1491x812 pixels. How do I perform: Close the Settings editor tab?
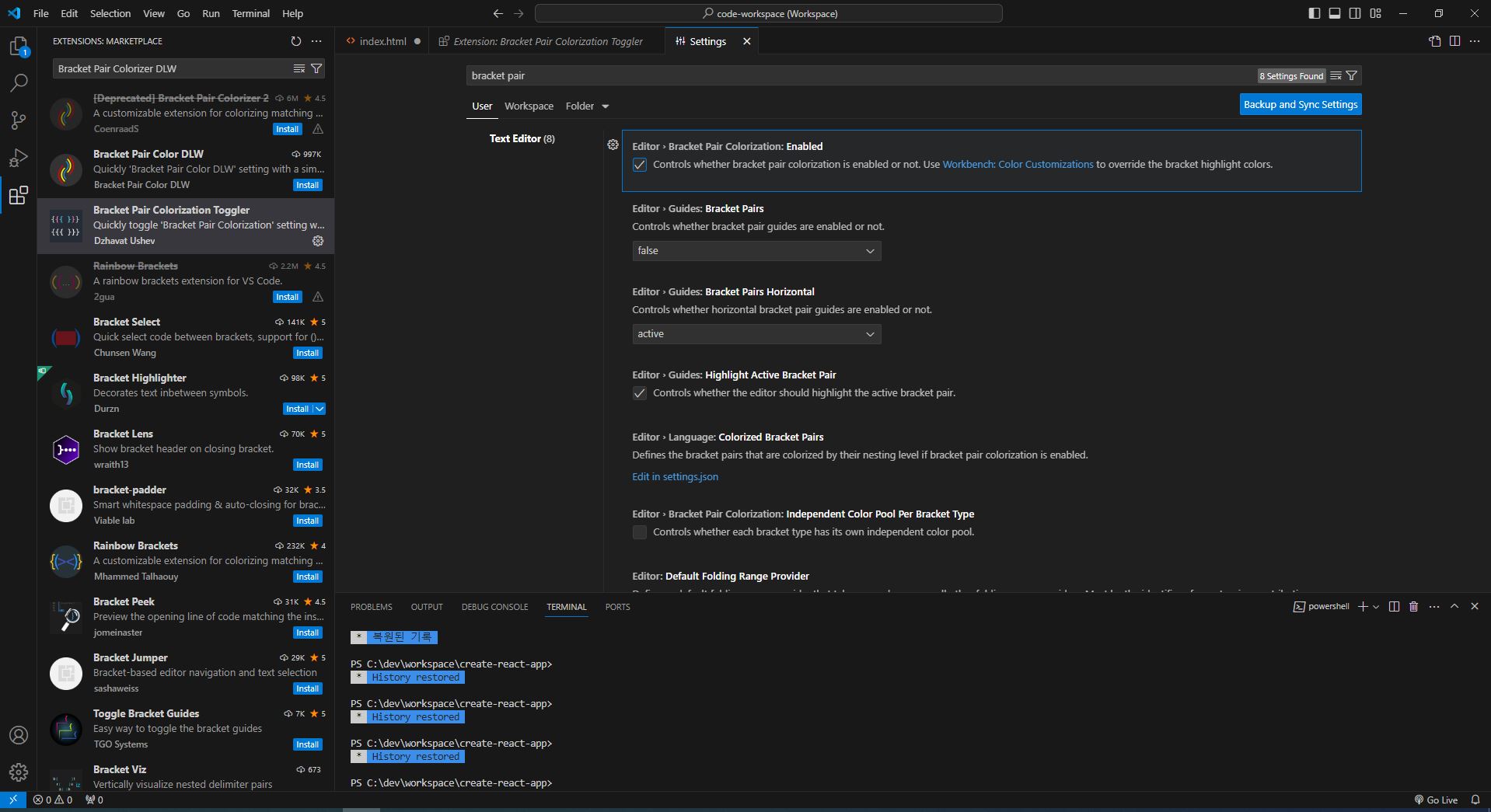point(746,41)
